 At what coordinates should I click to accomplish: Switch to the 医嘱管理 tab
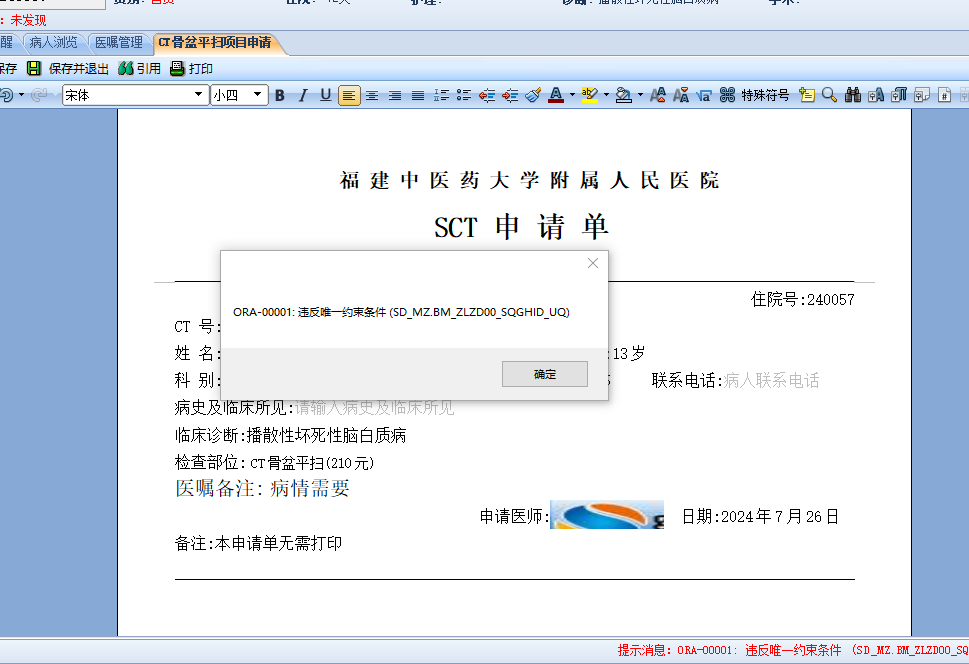(119, 42)
